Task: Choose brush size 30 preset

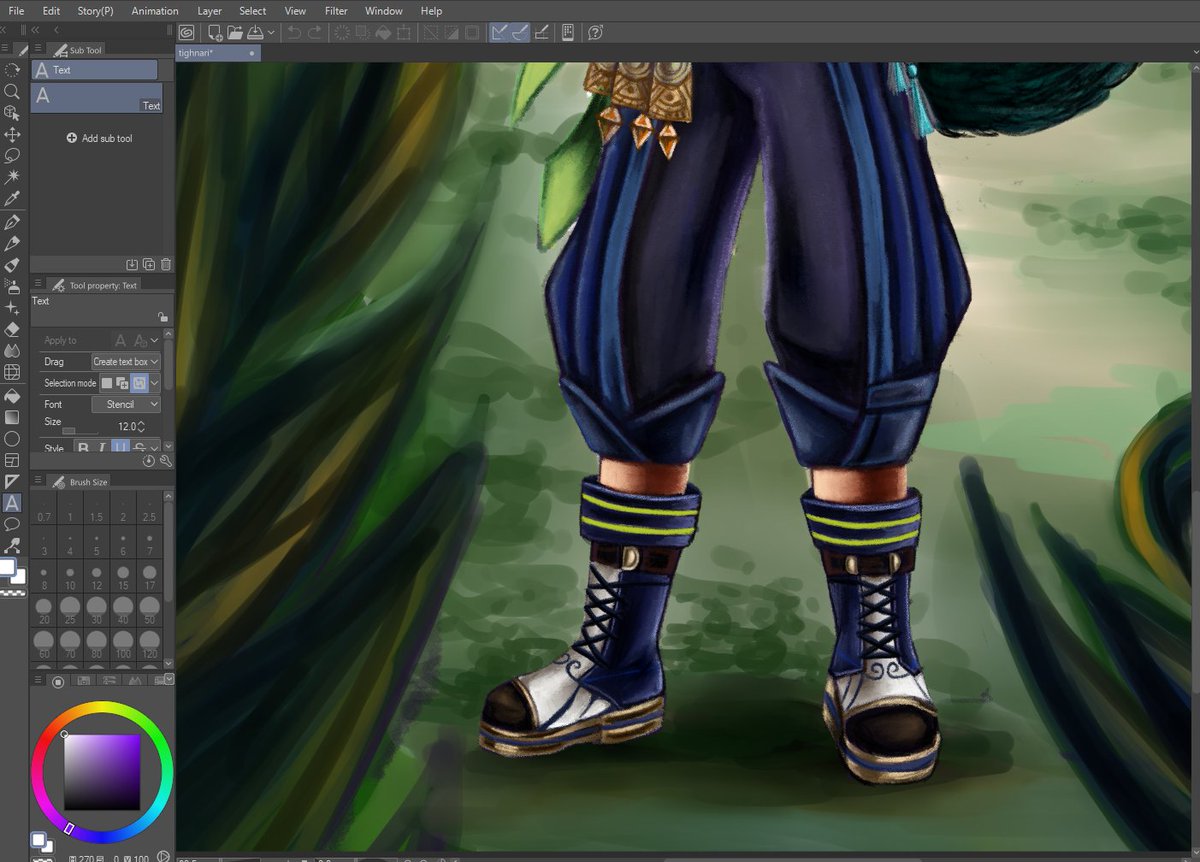Action: 97,608
